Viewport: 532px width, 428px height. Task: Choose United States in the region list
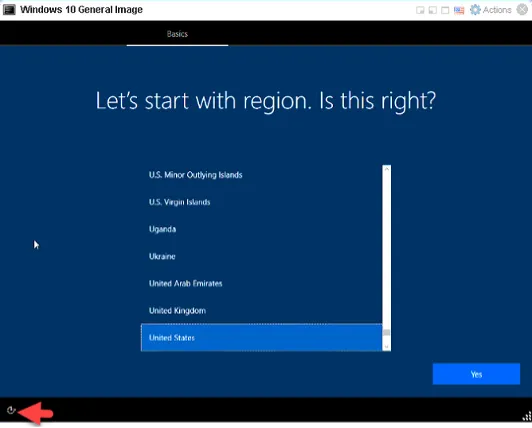261,337
